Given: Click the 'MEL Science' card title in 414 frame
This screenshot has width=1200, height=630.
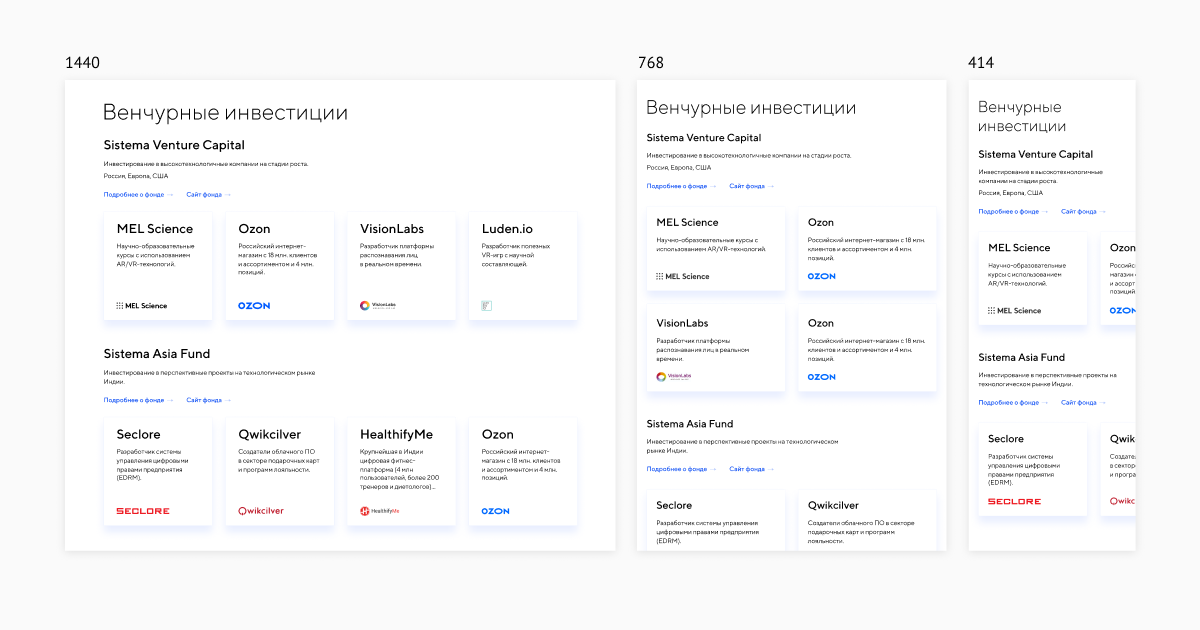Looking at the screenshot, I should [1020, 247].
